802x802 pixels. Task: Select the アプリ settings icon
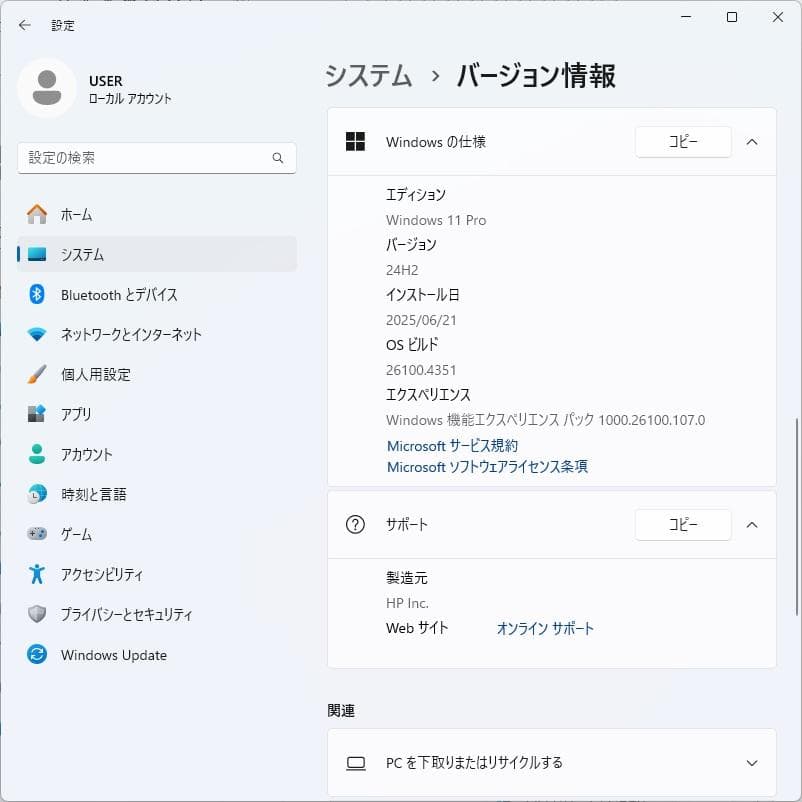coord(75,414)
